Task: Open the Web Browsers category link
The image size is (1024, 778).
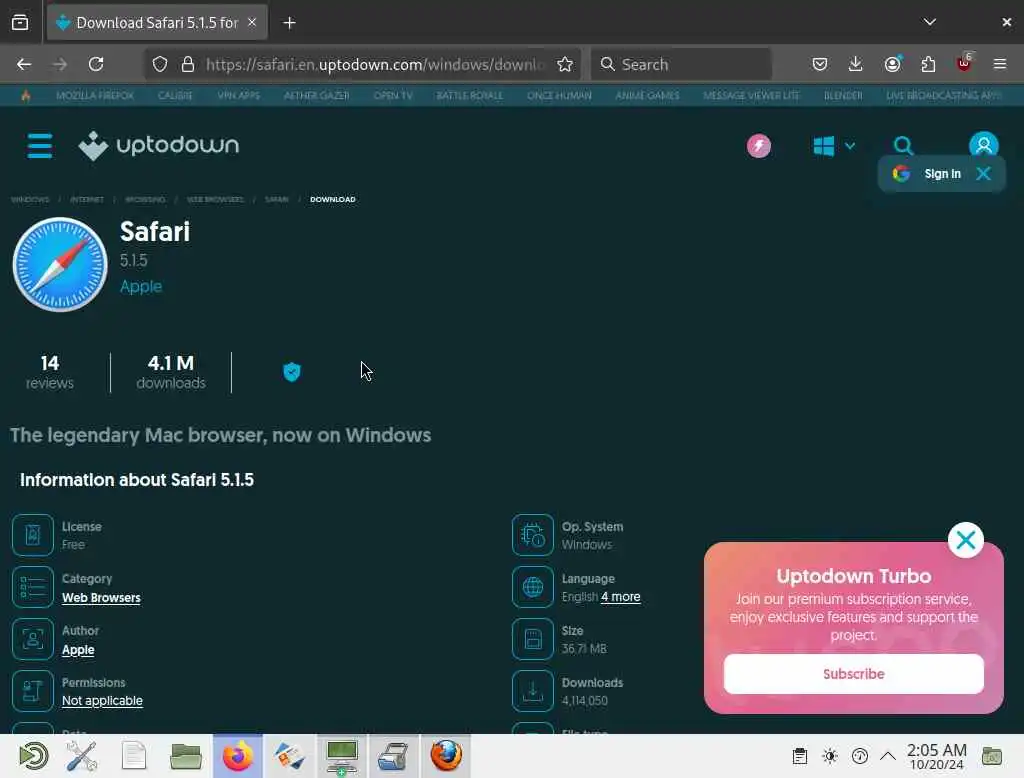Action: [x=101, y=598]
